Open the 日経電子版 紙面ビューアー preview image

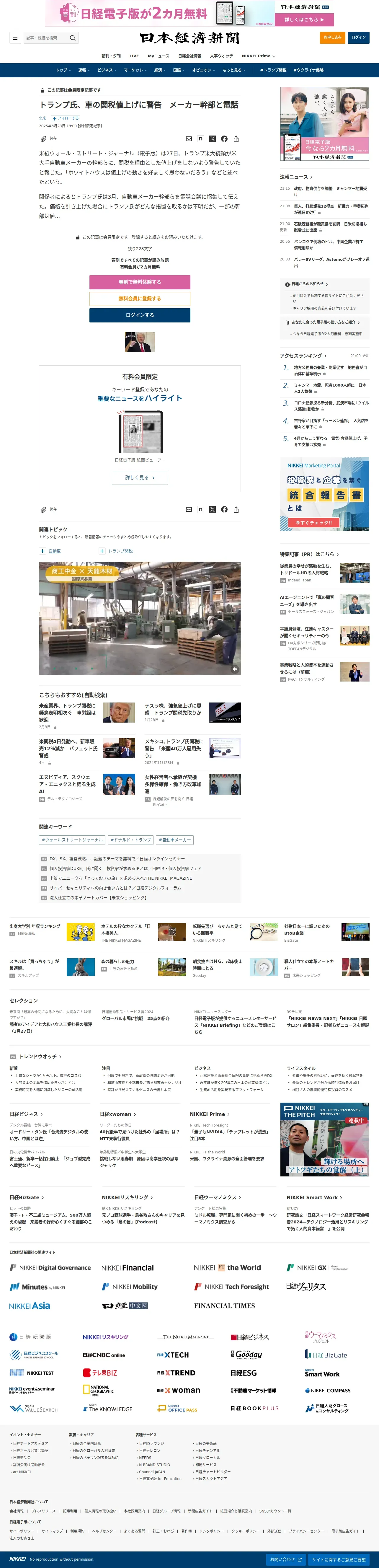tap(140, 431)
